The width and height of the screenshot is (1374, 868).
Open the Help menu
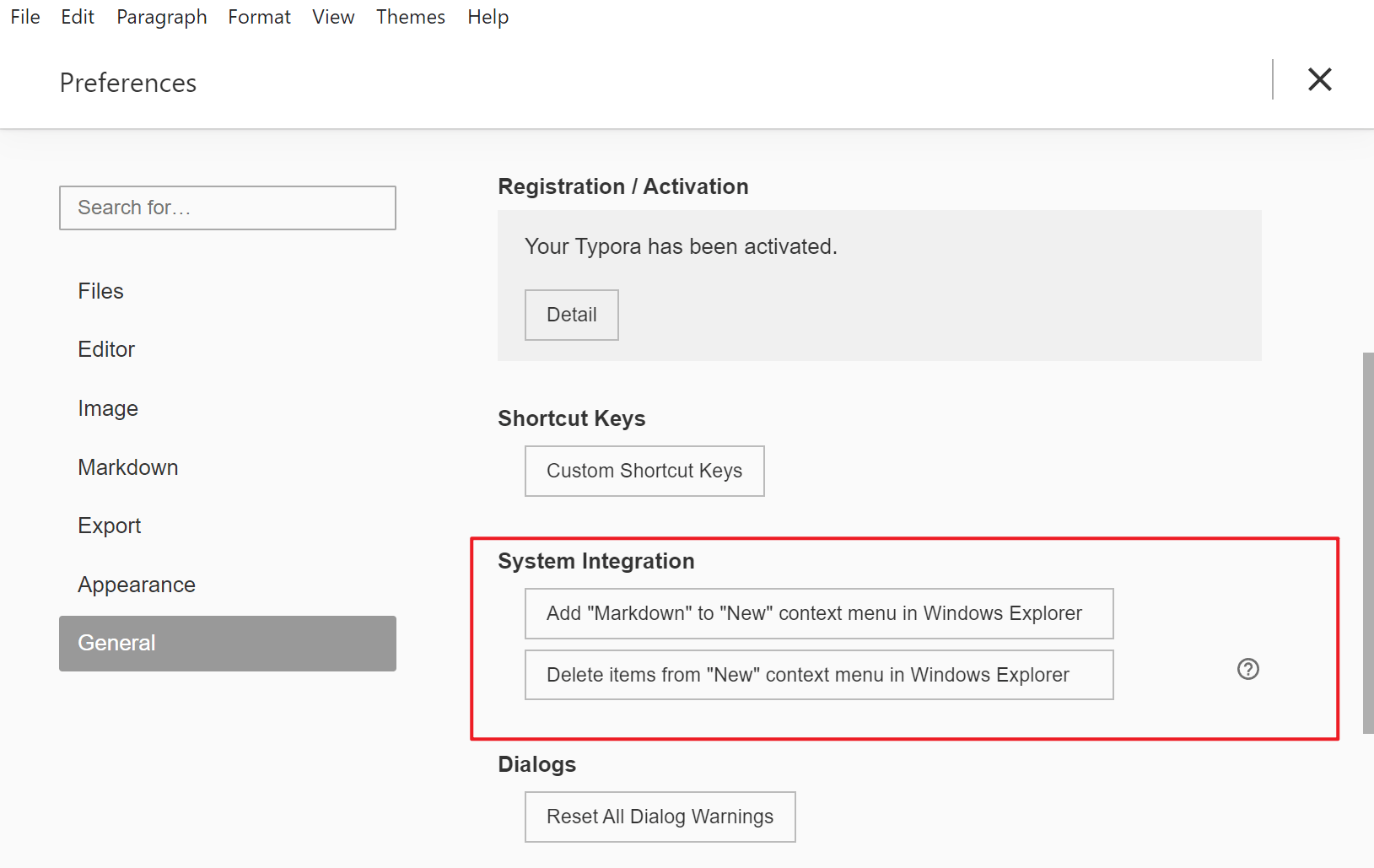[x=488, y=17]
